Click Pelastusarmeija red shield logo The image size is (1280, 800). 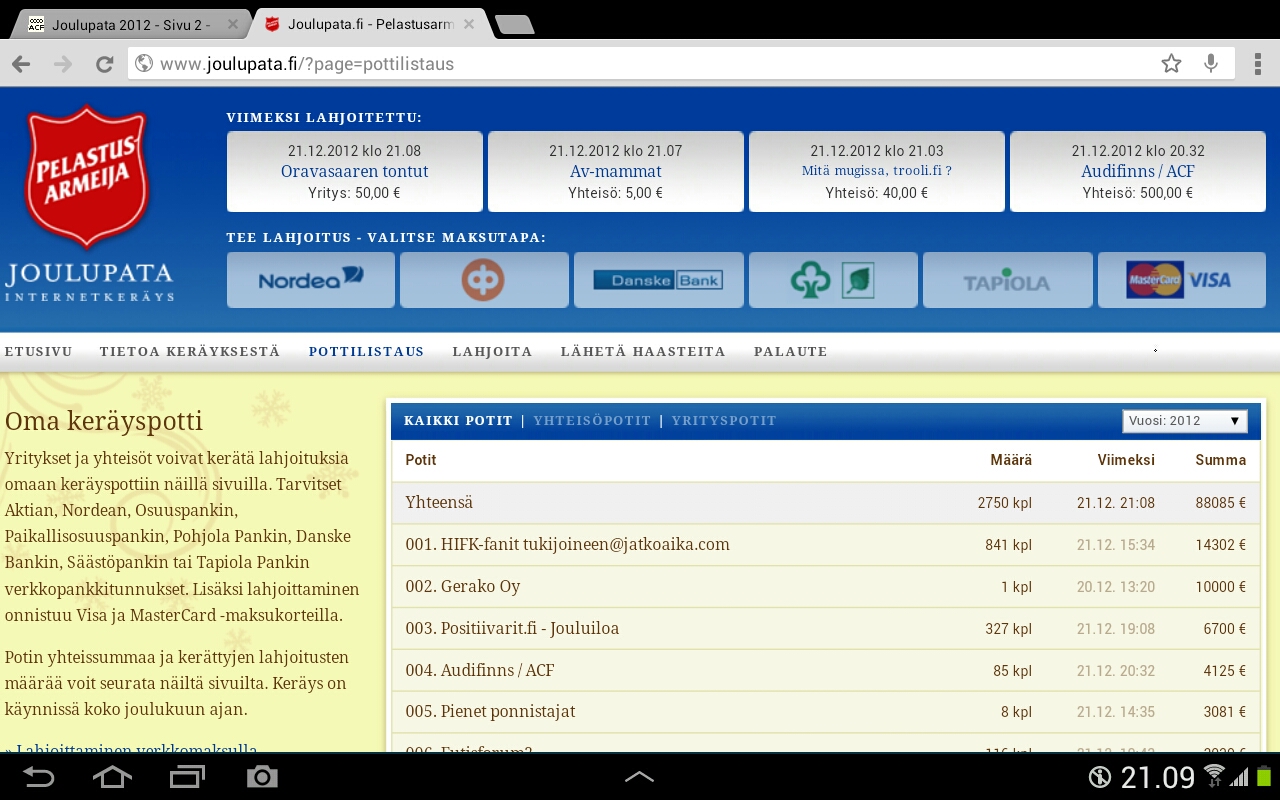pos(88,176)
